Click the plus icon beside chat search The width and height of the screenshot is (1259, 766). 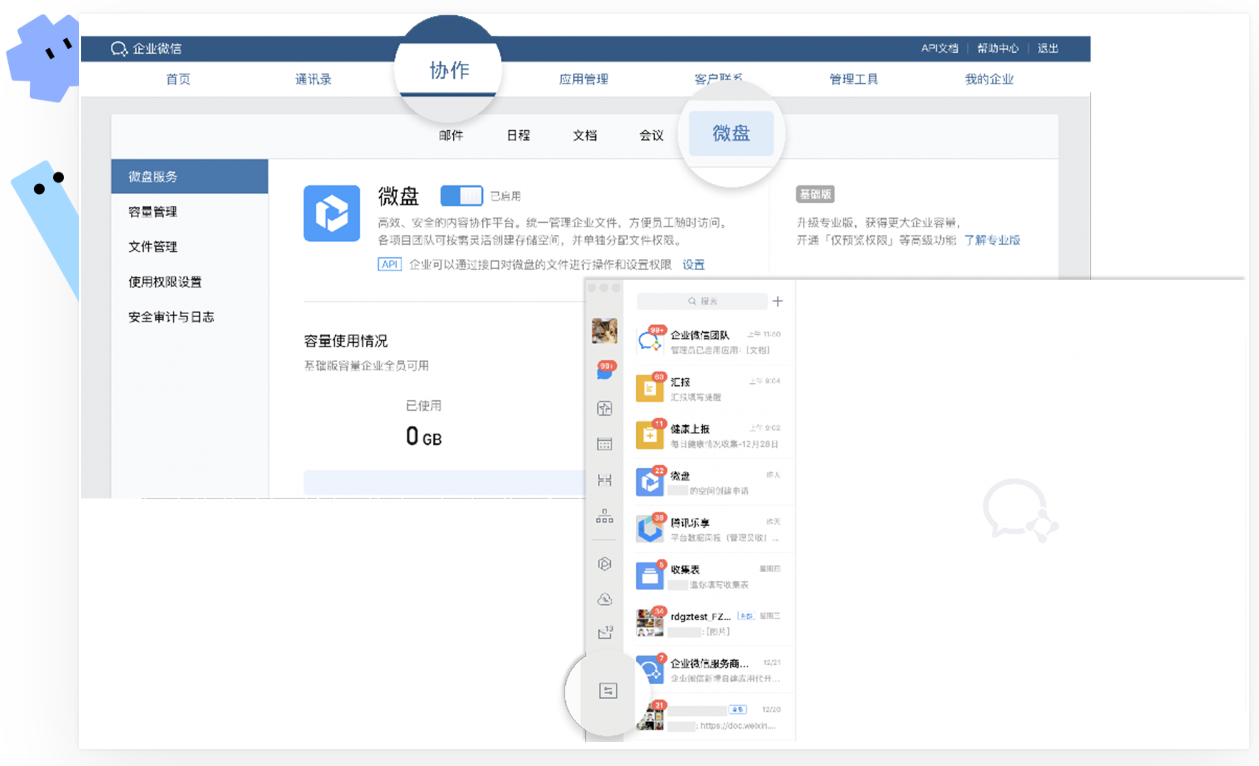tap(778, 301)
